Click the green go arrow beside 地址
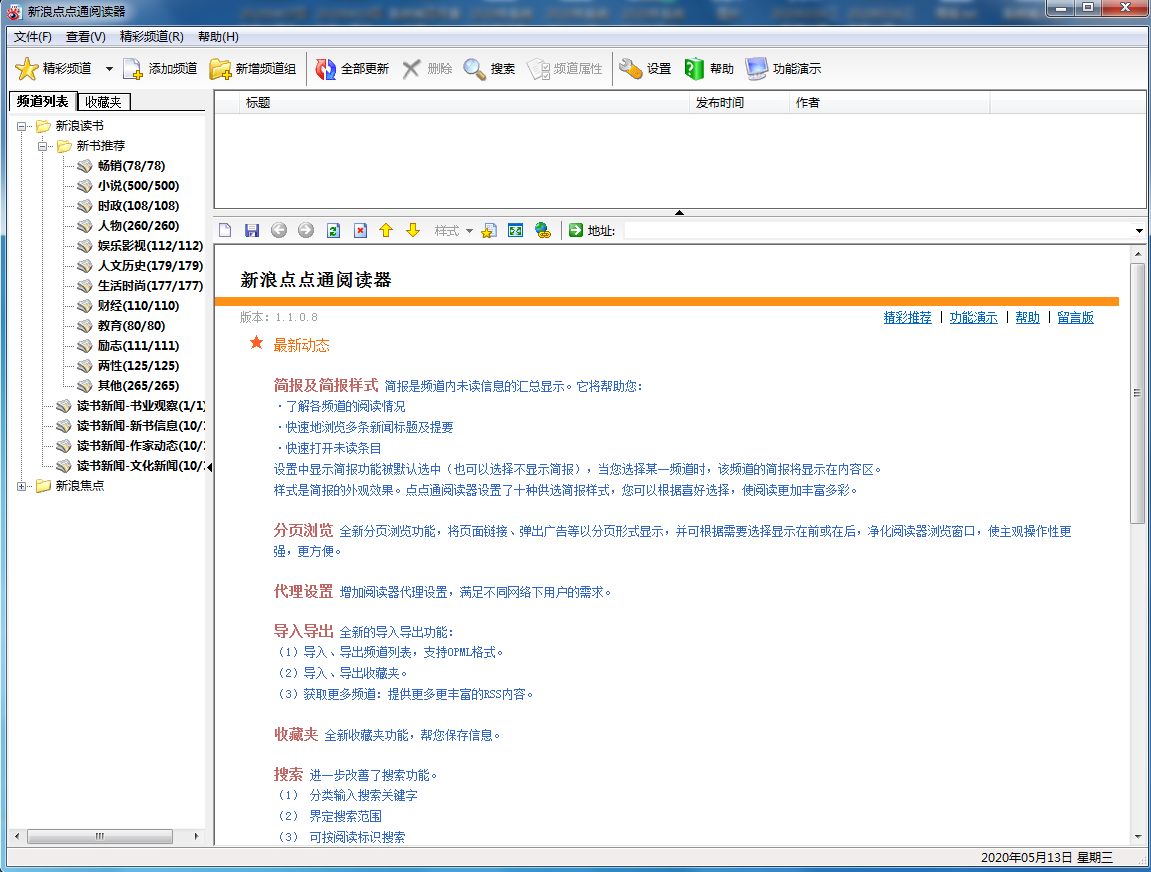This screenshot has height=872, width=1151. pyautogui.click(x=576, y=230)
